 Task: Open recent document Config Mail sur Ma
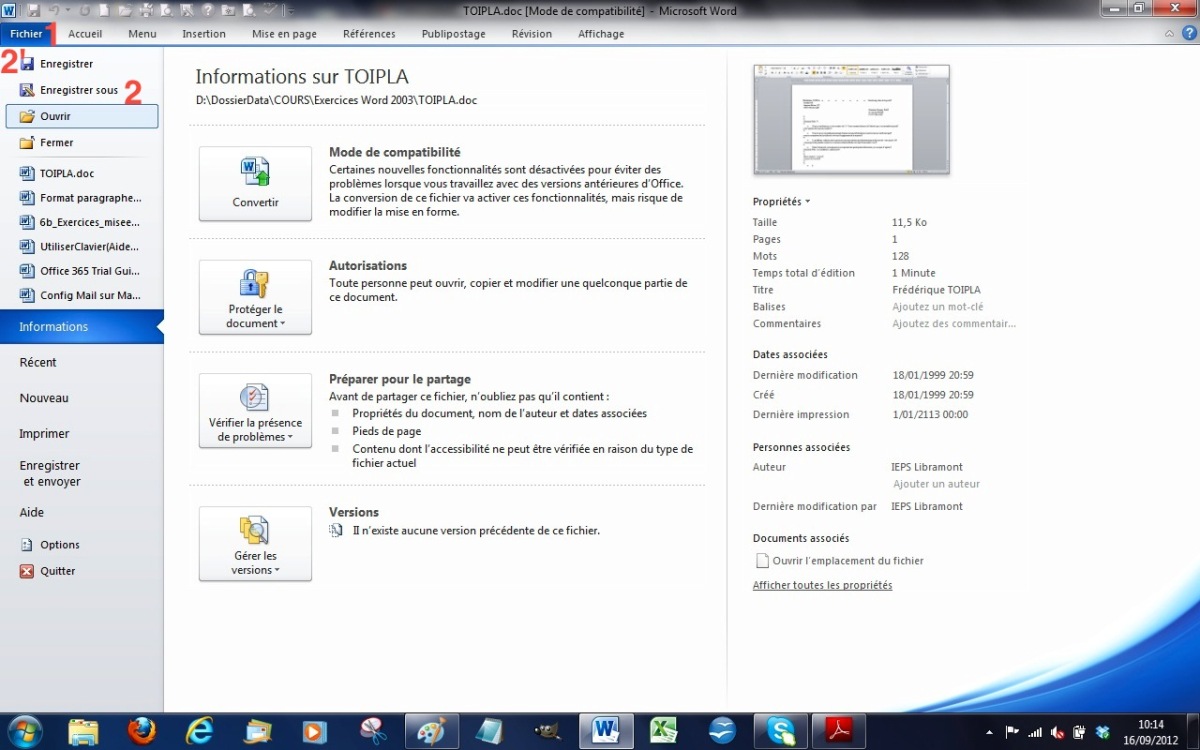[x=82, y=295]
